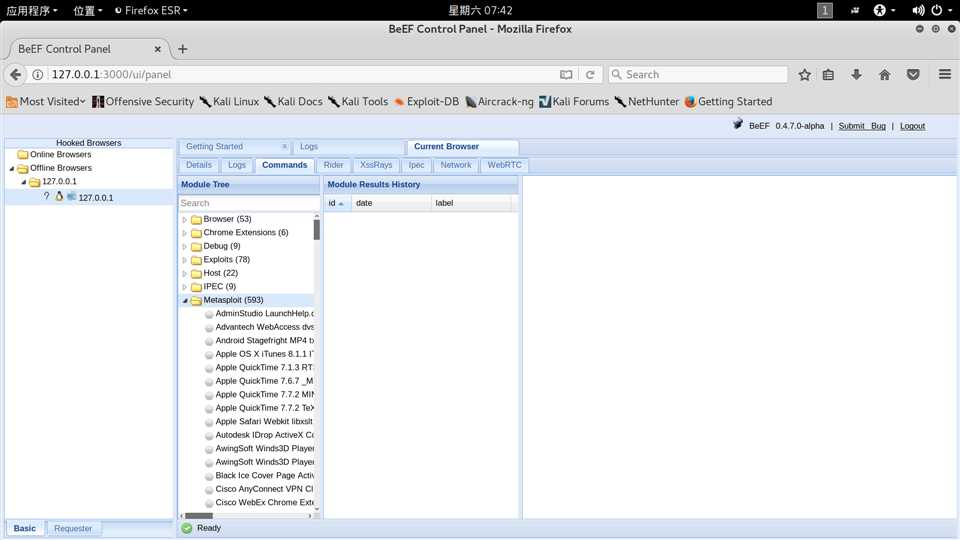Open the Firefox ESR app menu
Viewport: 960px width, 540px height.
[x=151, y=10]
